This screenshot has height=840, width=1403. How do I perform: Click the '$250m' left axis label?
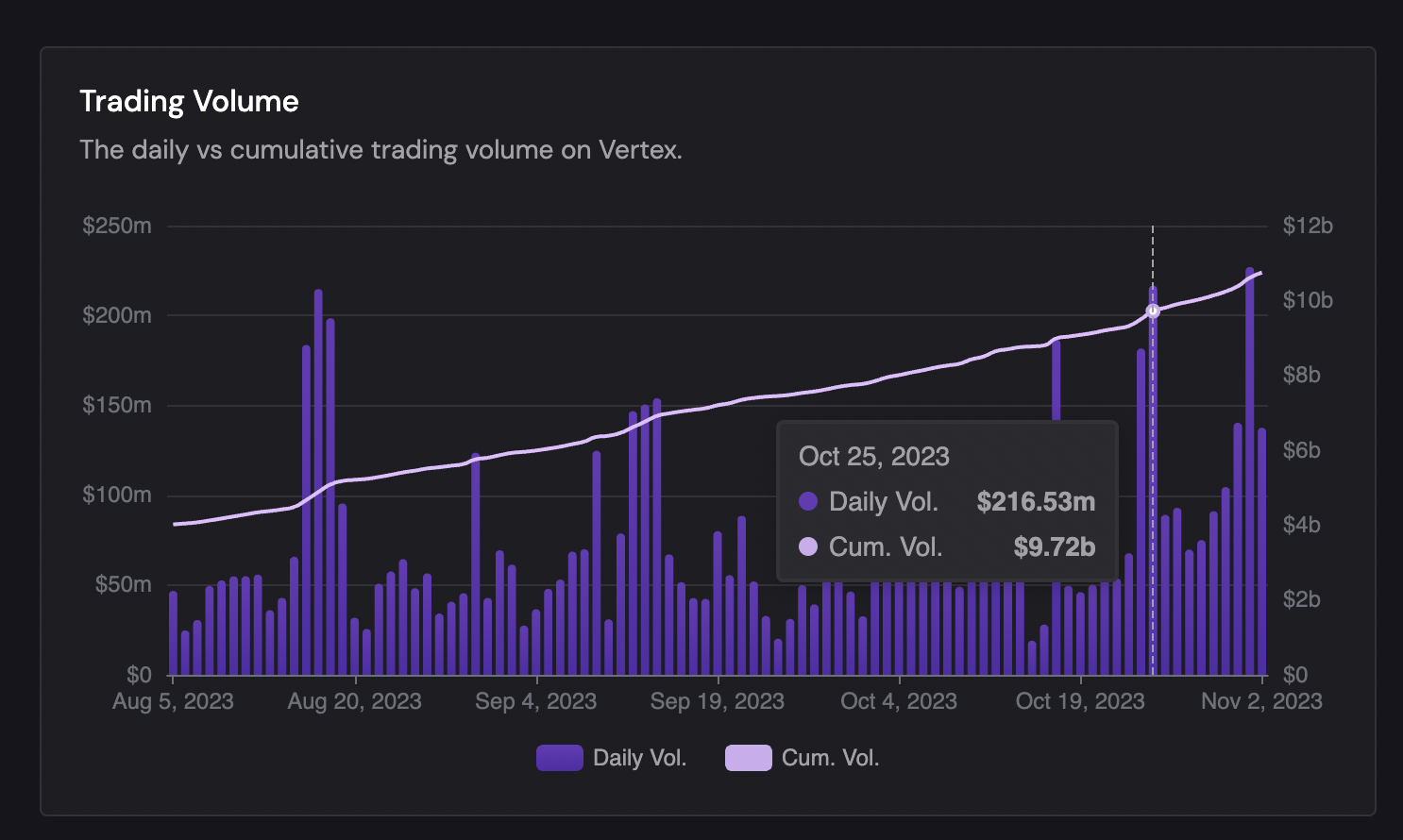[x=117, y=226]
